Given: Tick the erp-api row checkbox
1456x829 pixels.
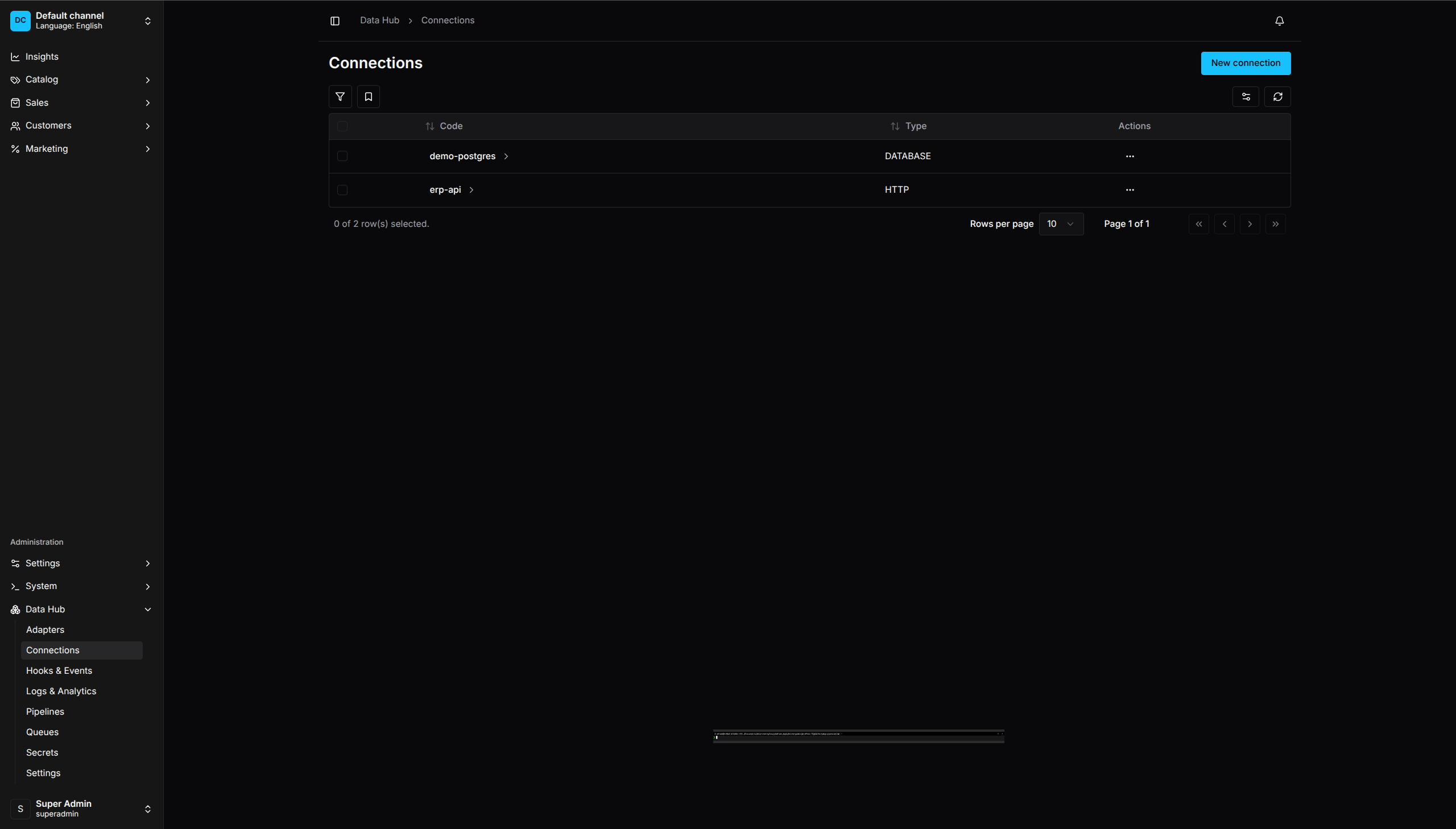Looking at the screenshot, I should point(342,190).
